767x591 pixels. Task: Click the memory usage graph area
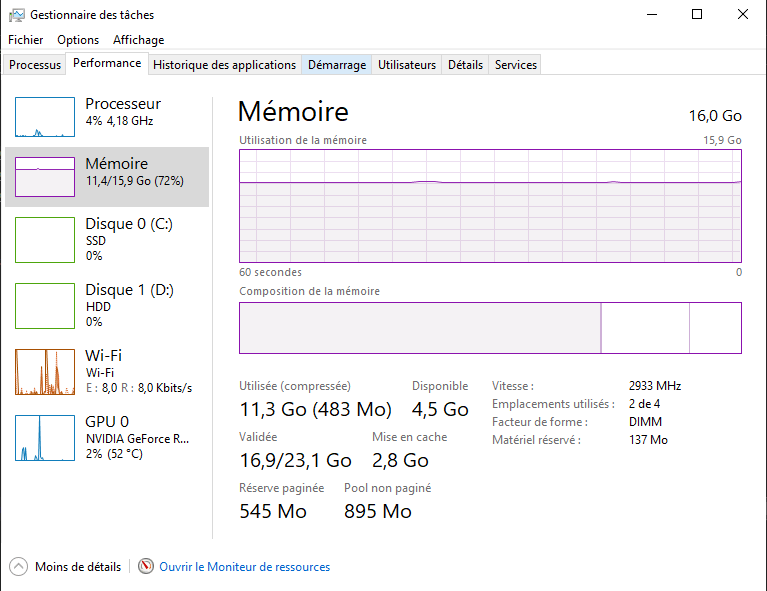tap(490, 205)
